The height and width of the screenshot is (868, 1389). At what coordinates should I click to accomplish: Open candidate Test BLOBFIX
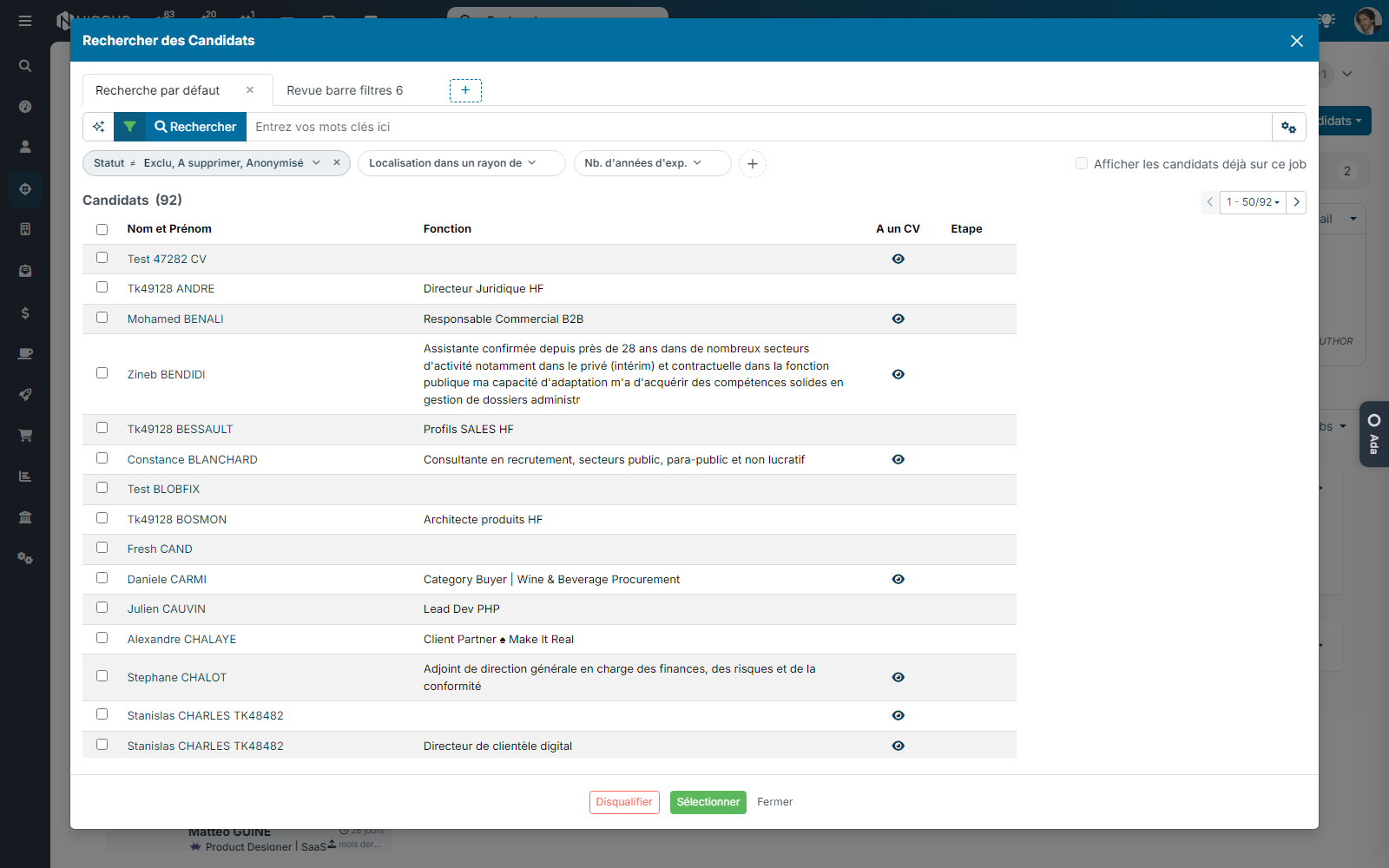pyautogui.click(x=163, y=489)
